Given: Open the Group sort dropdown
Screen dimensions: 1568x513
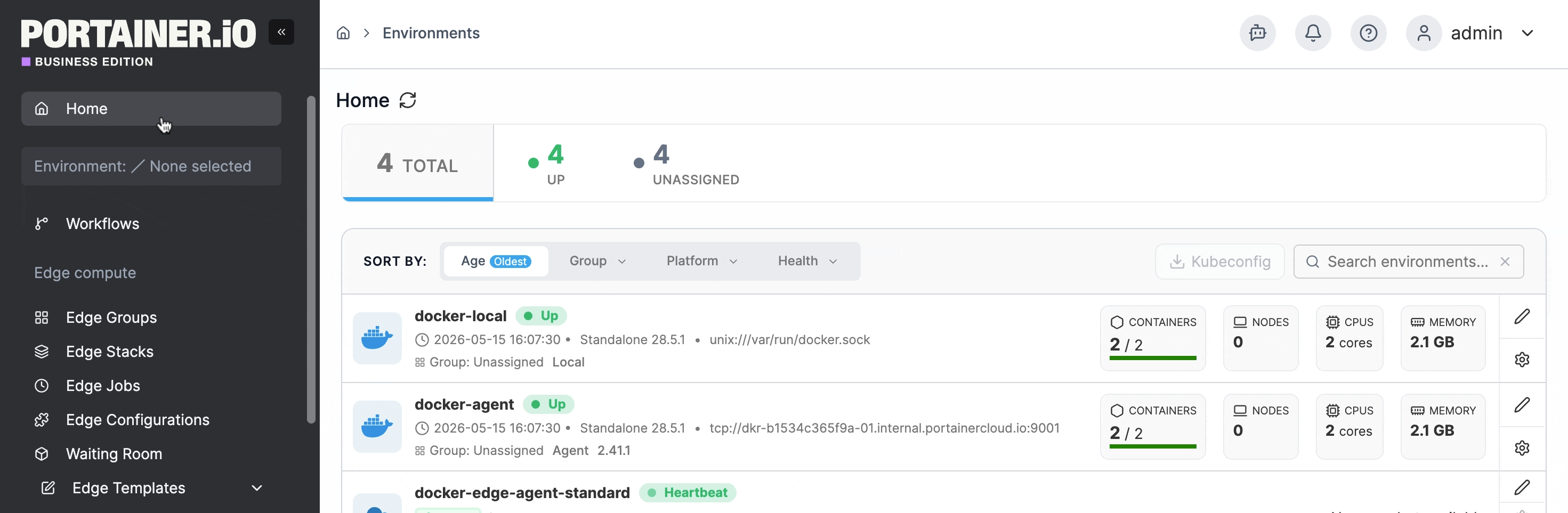Looking at the screenshot, I should [x=598, y=261].
